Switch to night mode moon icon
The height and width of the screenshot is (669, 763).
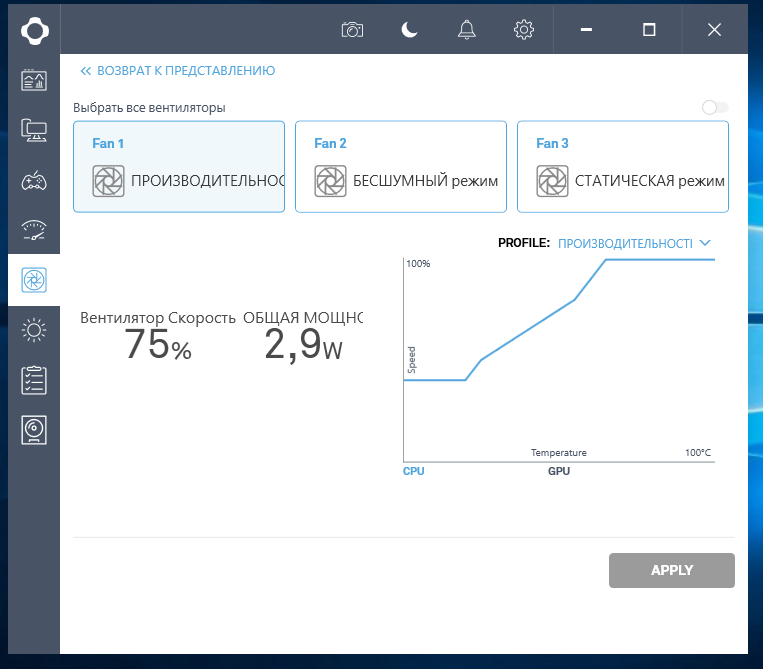point(409,30)
